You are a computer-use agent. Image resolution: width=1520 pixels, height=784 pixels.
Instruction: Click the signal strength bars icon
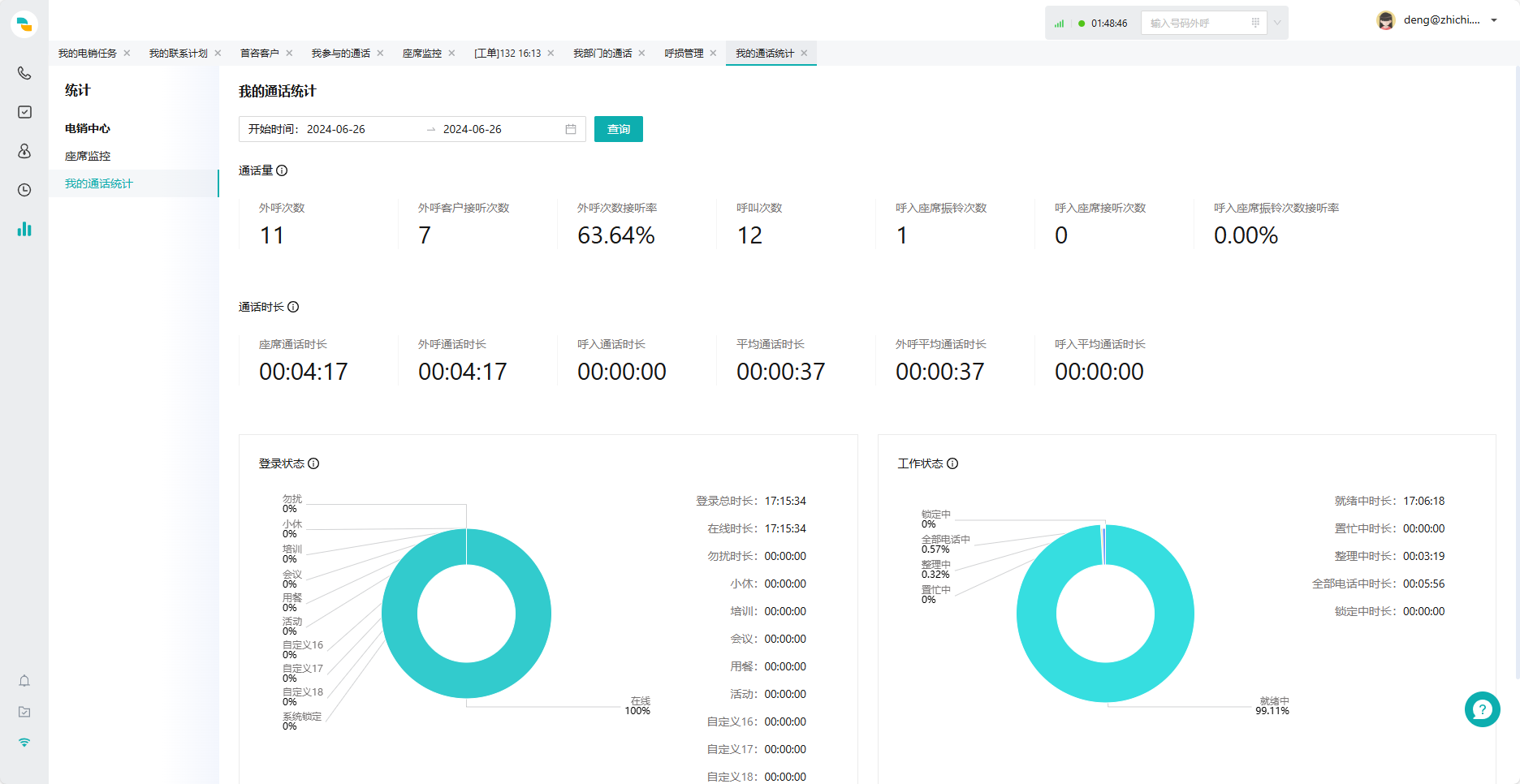1059,24
